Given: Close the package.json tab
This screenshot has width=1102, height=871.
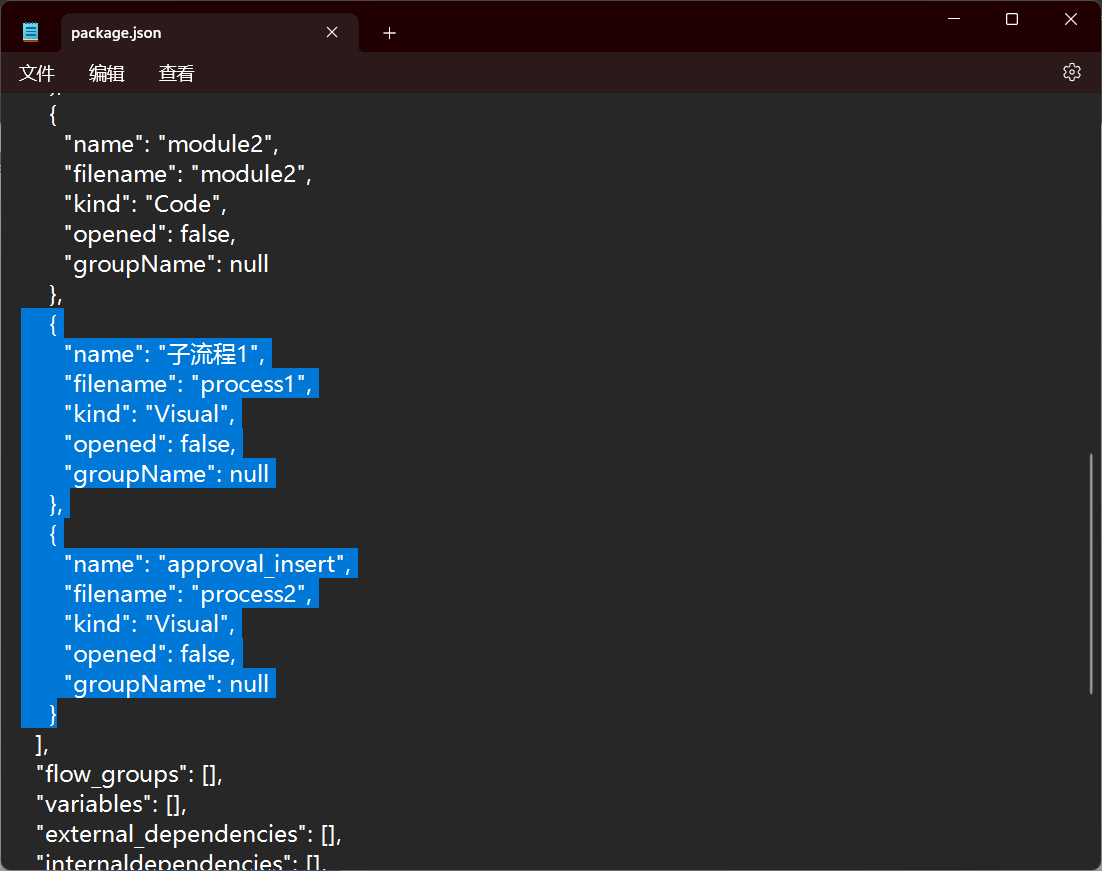Looking at the screenshot, I should point(332,33).
